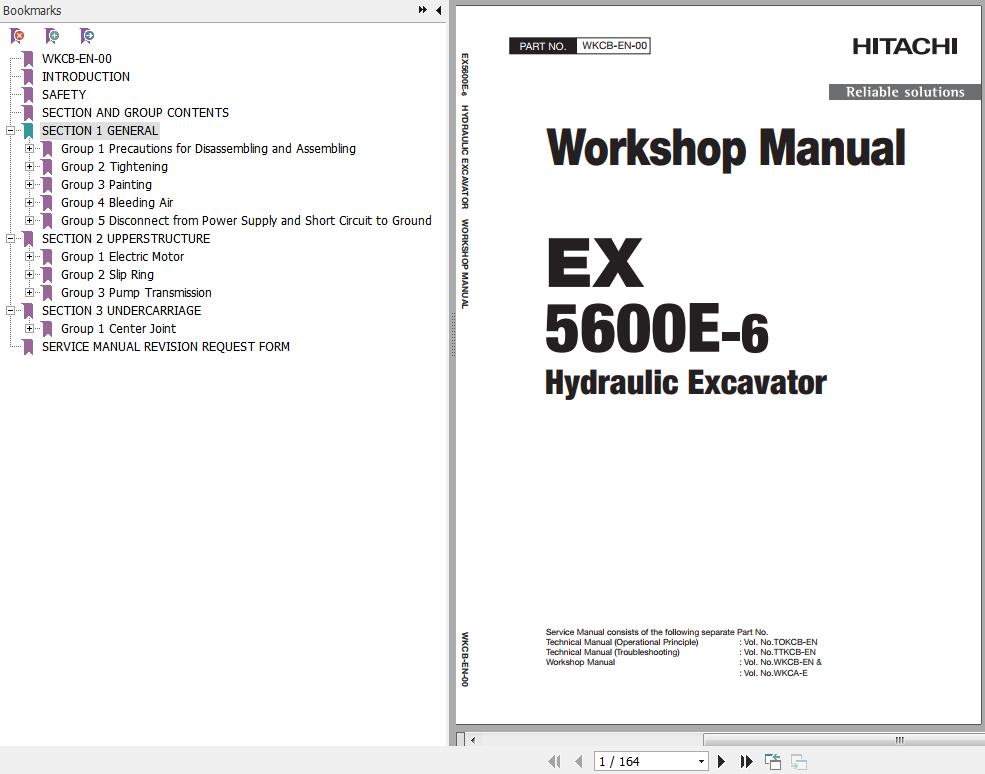Go to the first page

(x=554, y=761)
